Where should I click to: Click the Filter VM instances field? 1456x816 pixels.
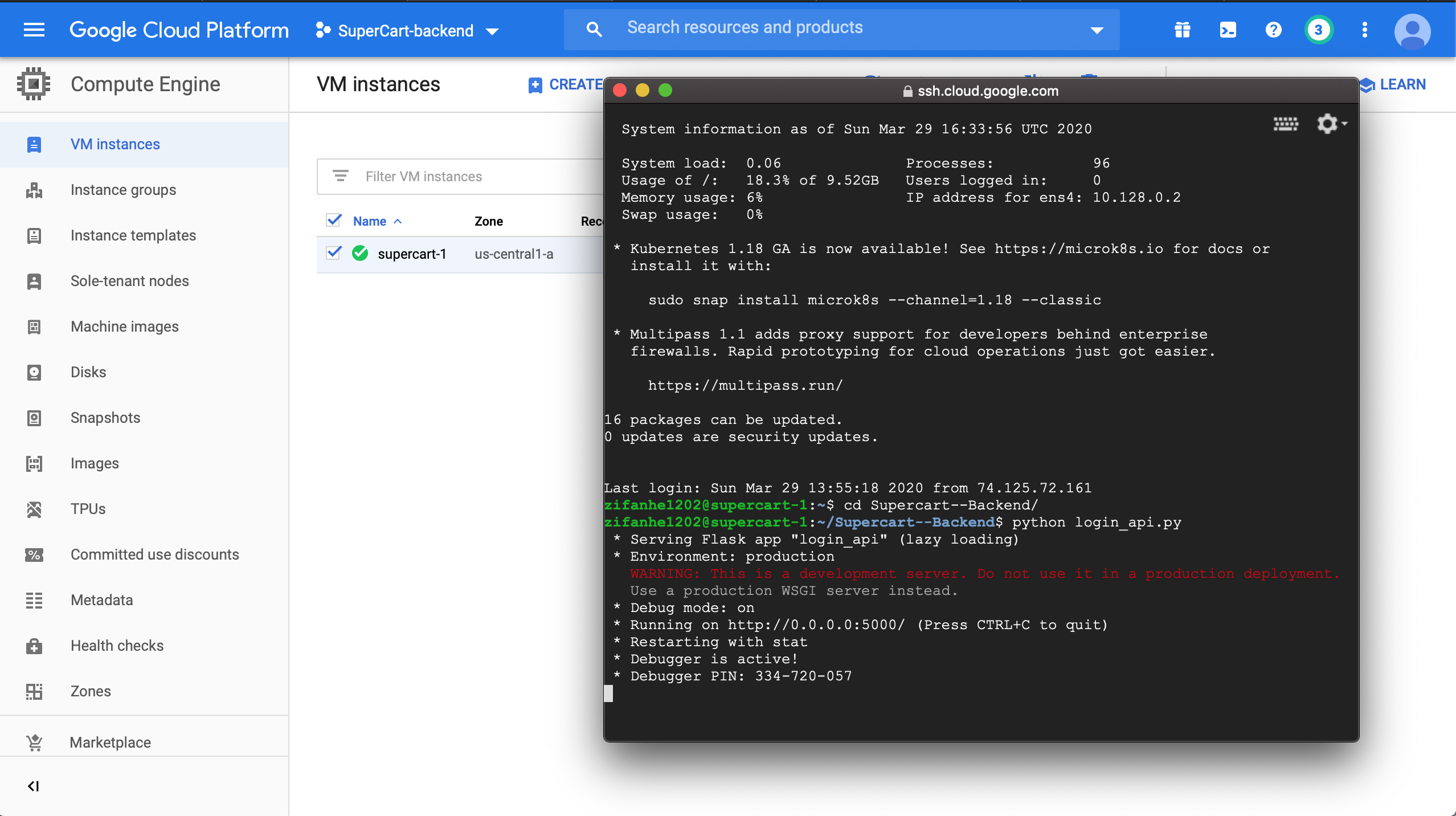423,177
